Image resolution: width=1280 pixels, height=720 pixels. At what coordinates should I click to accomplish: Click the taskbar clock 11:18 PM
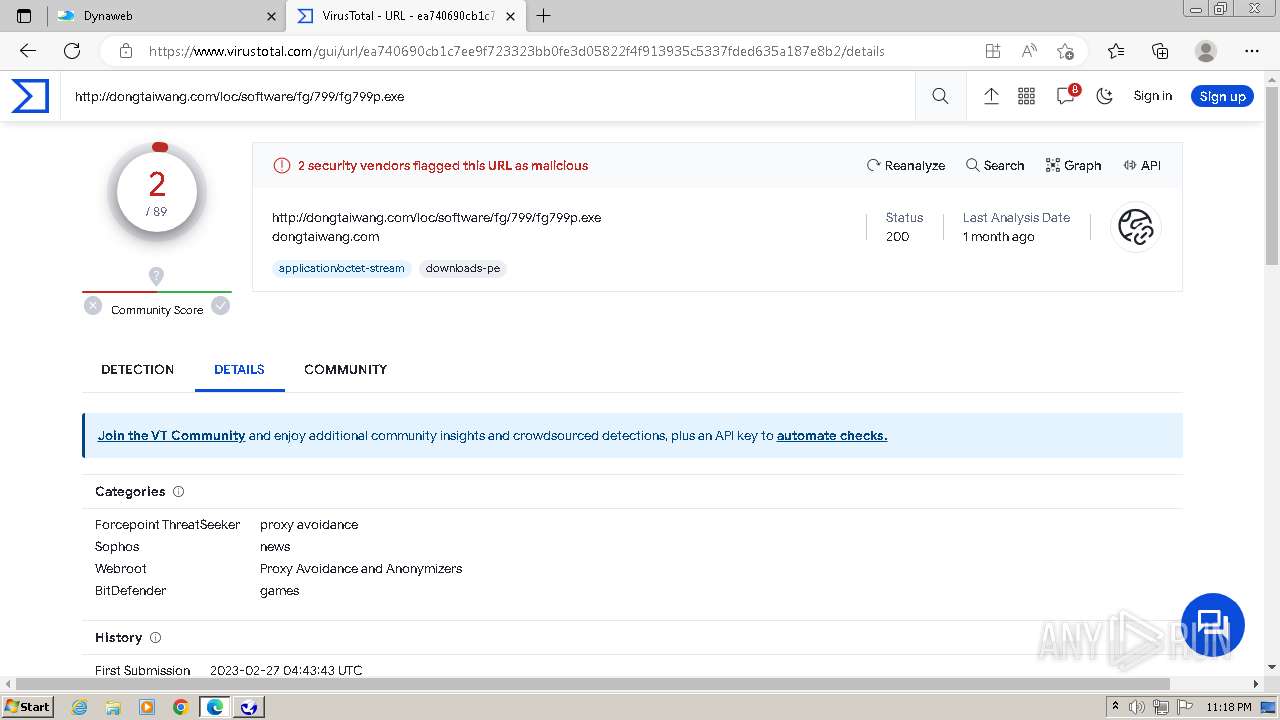click(x=1229, y=707)
